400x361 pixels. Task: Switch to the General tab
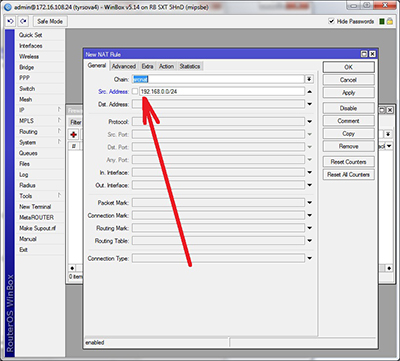point(97,66)
